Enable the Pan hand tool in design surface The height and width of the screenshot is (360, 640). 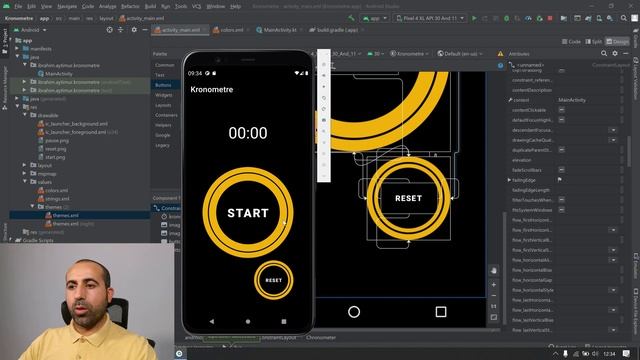(494, 270)
